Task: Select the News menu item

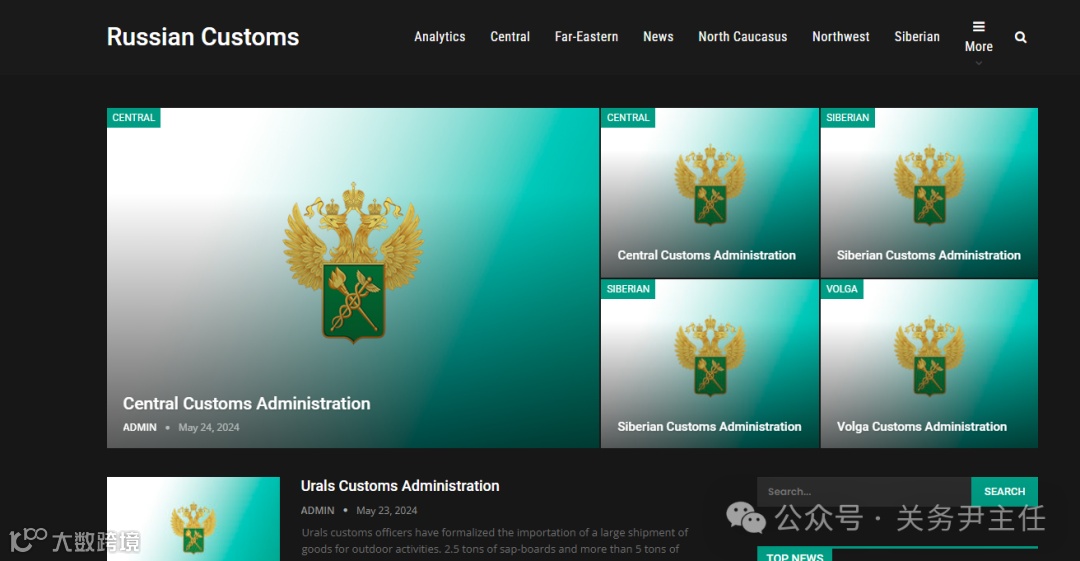Action: coord(658,37)
